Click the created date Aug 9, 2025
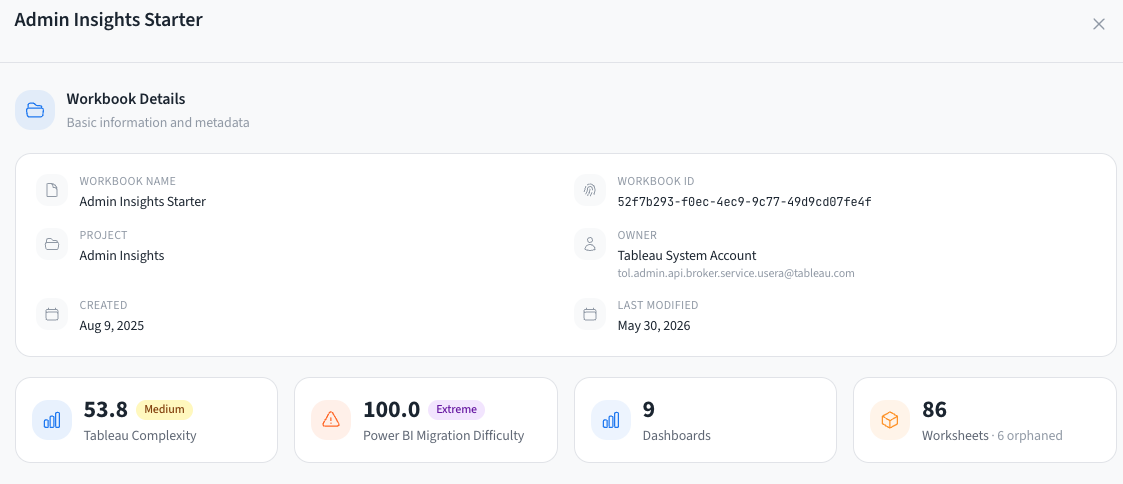 click(x=112, y=326)
